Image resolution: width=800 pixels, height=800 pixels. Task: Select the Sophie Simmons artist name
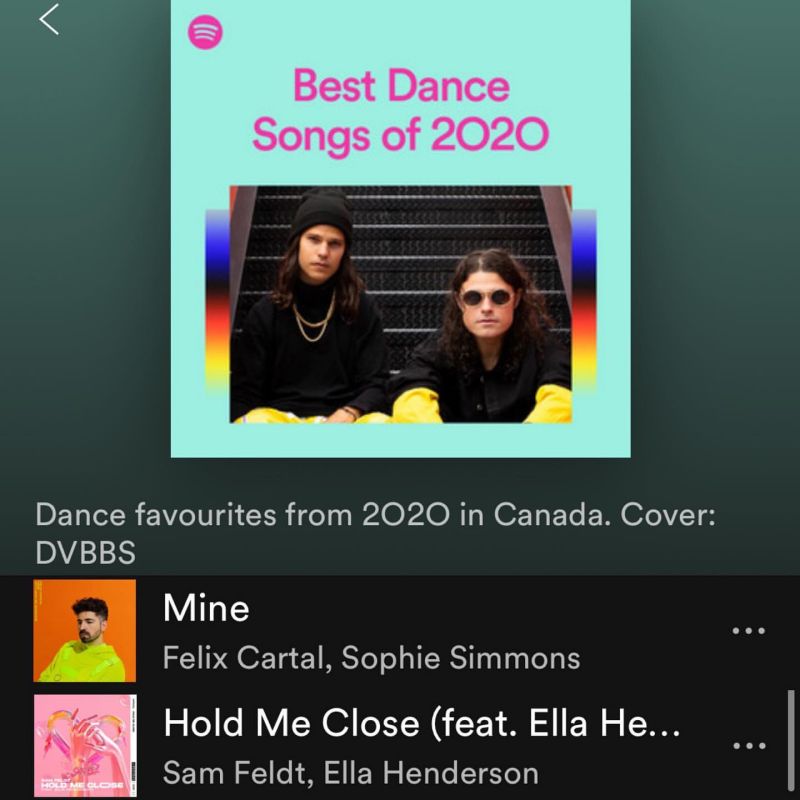point(461,658)
